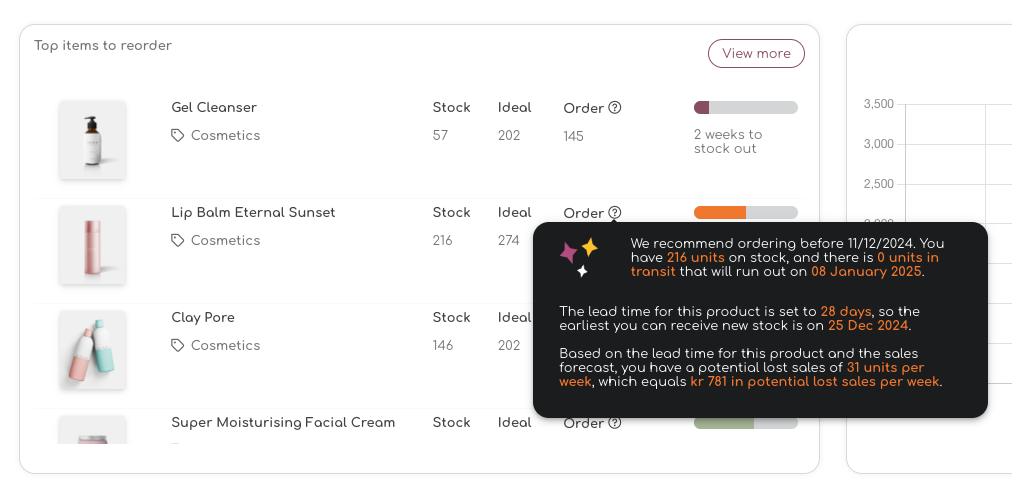Click the Cosmetics label under Clay Pore
1012x497 pixels.
coord(225,345)
